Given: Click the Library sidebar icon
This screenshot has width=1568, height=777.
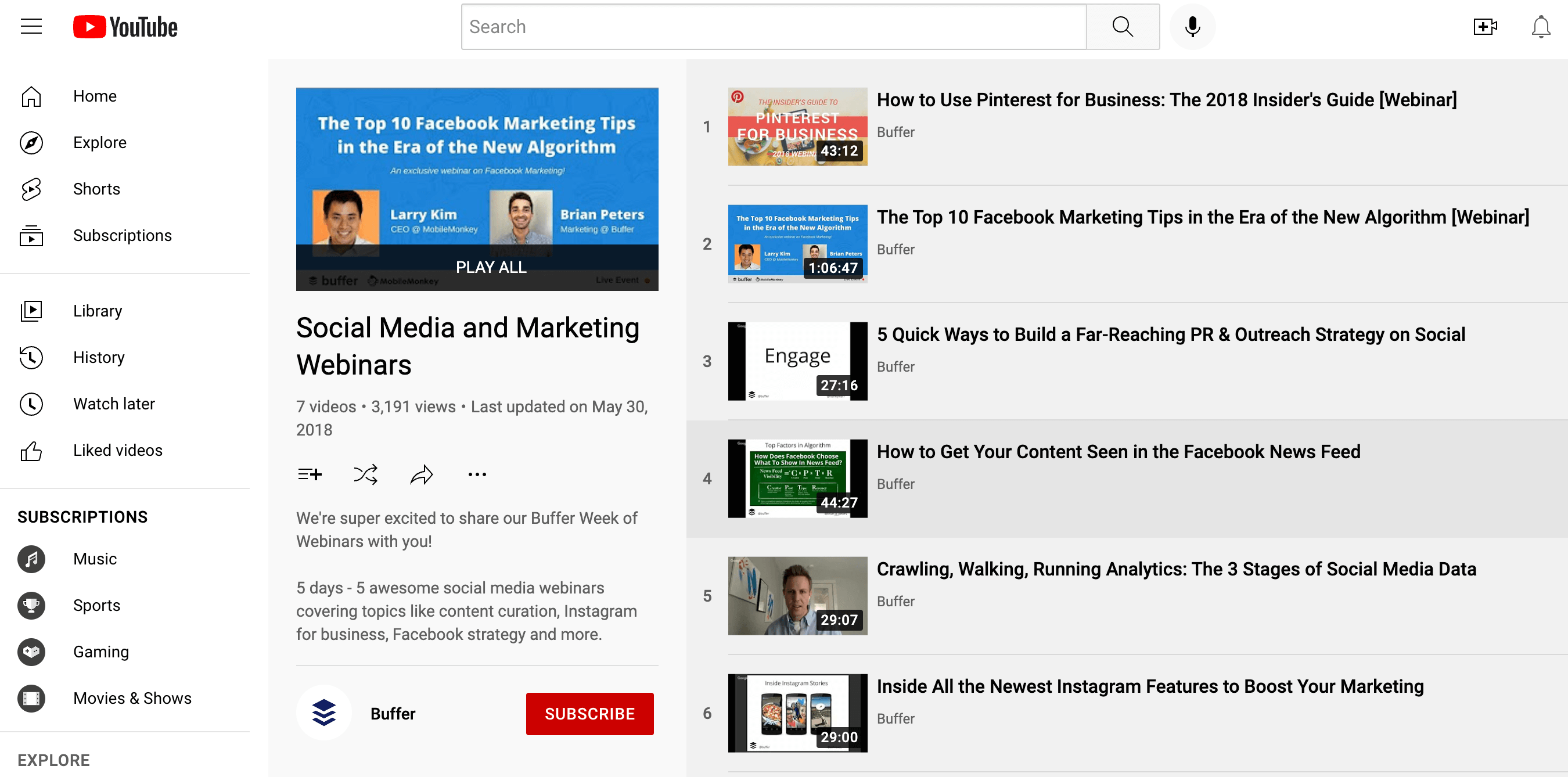Looking at the screenshot, I should 31,311.
